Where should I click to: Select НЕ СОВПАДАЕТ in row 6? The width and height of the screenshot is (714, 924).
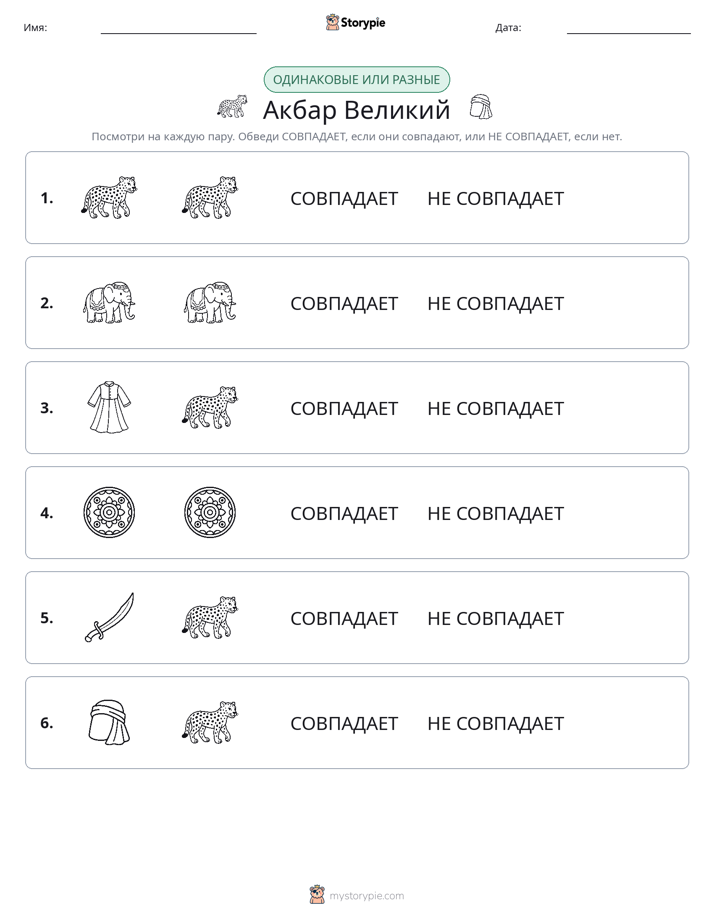click(x=495, y=723)
